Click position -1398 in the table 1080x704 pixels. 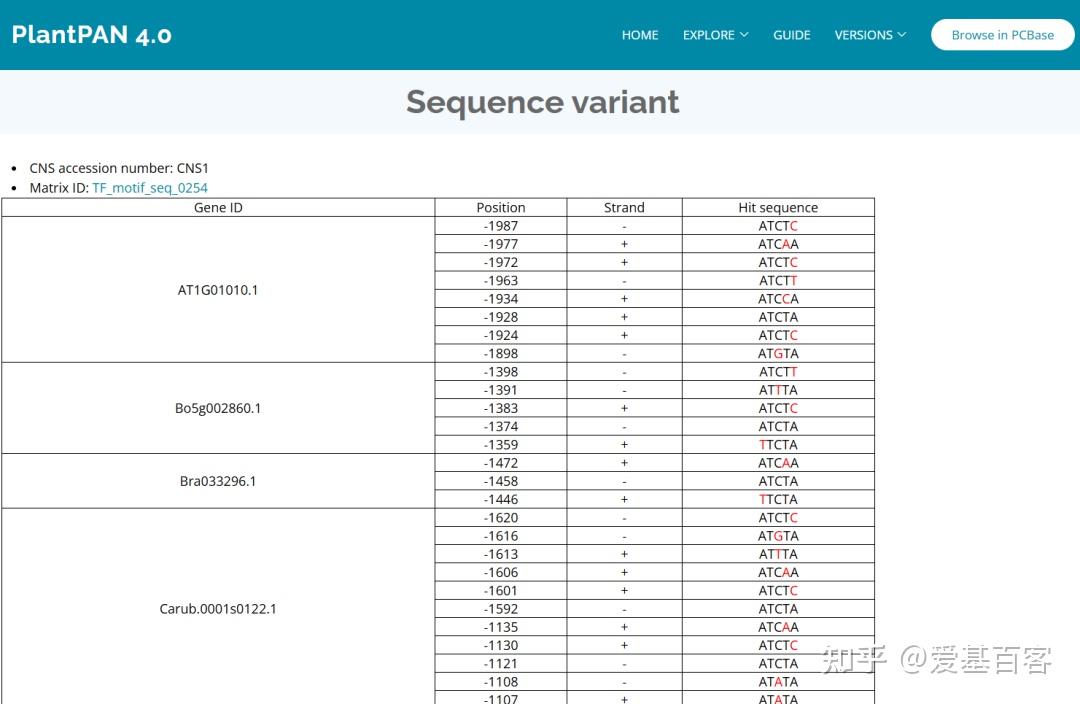click(501, 372)
